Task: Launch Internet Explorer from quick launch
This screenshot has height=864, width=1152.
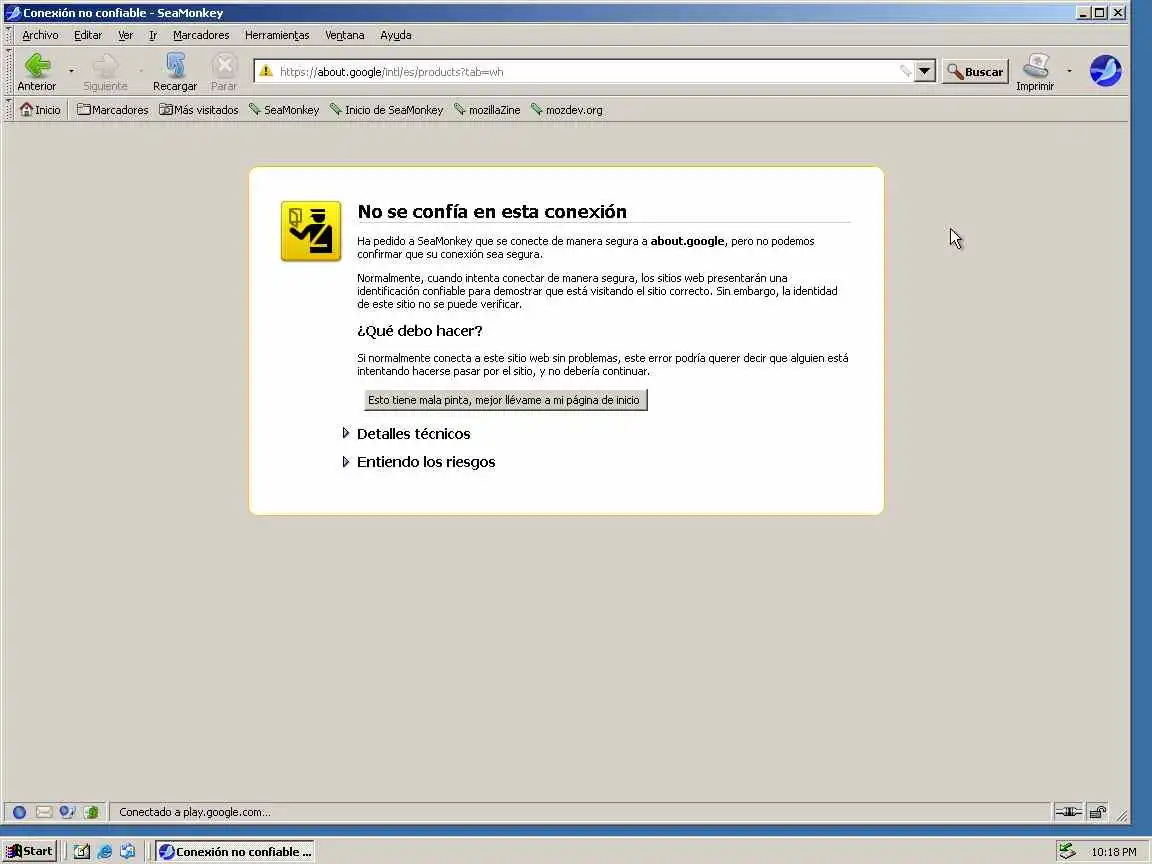Action: 105,852
